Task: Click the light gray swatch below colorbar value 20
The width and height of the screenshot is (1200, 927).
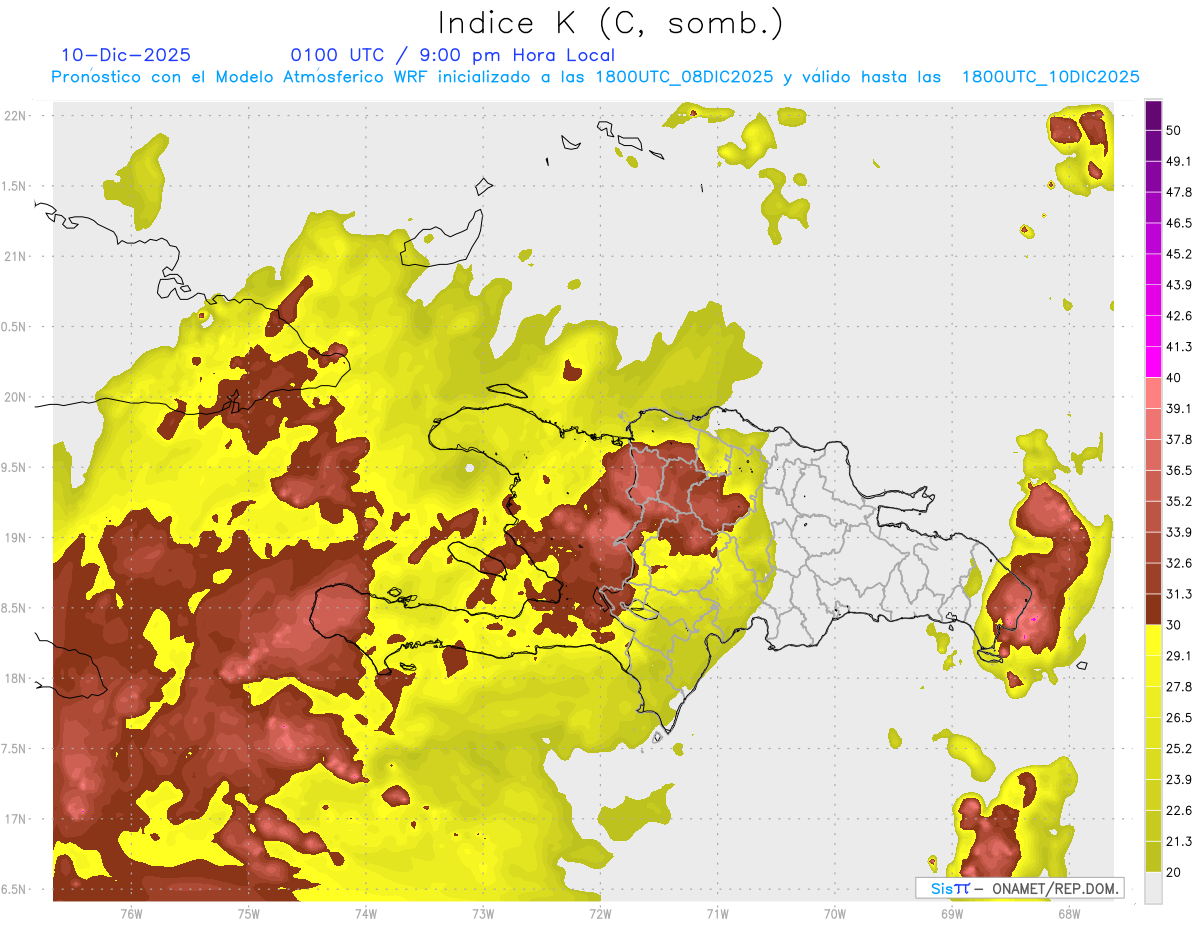Action: (1153, 888)
